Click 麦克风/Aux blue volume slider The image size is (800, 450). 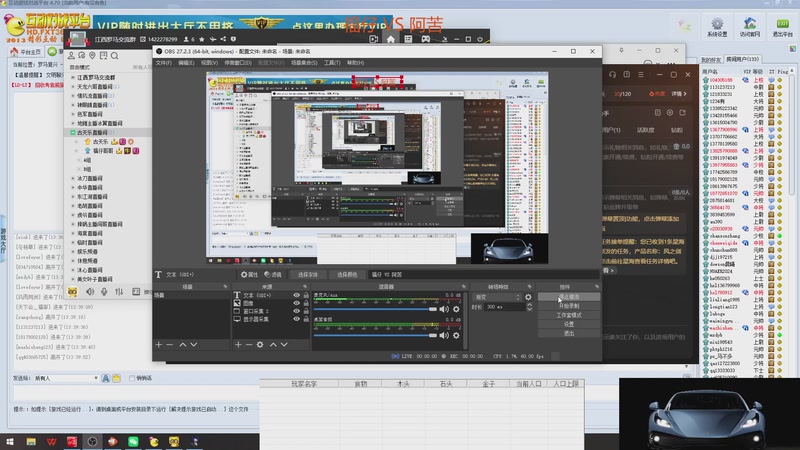376,309
